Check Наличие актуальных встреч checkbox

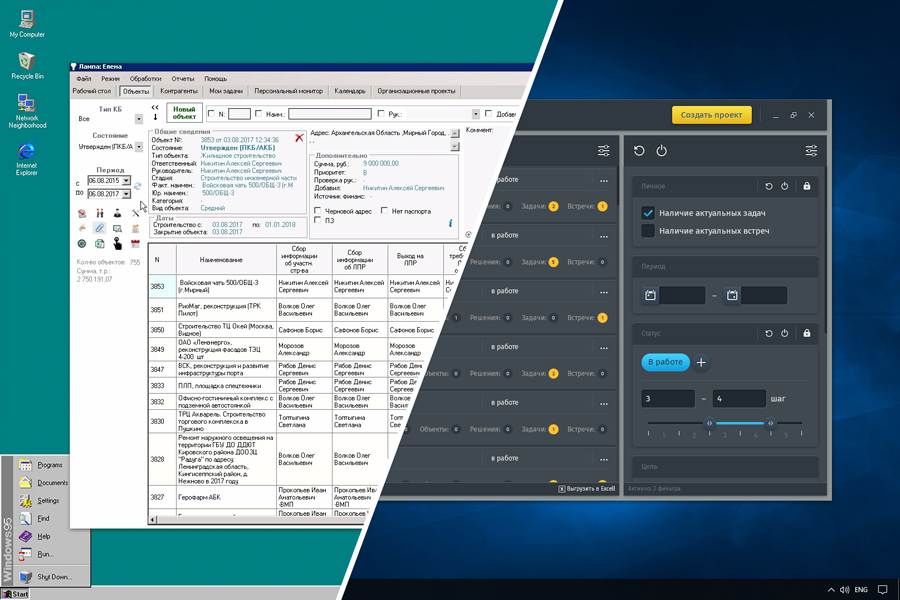tap(648, 231)
